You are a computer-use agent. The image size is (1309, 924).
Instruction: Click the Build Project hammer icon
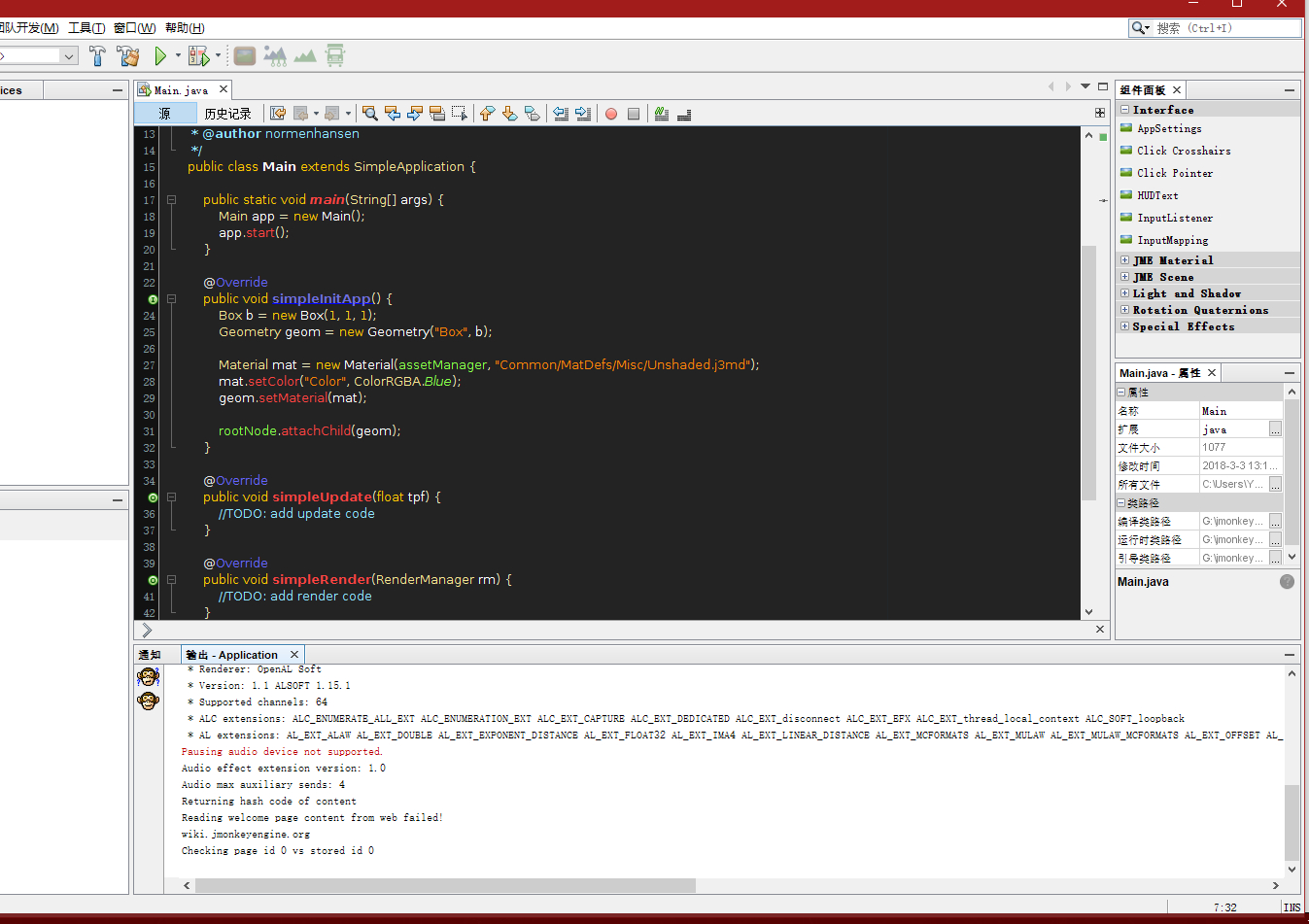(97, 56)
